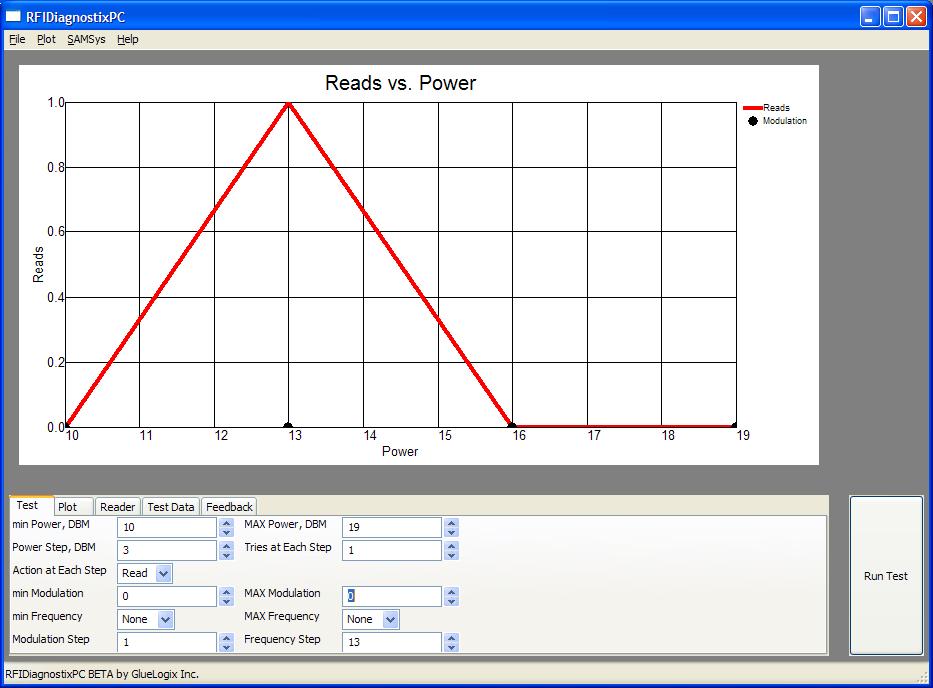The image size is (933, 688).
Task: Click the min Power DBM input field
Action: 167,527
